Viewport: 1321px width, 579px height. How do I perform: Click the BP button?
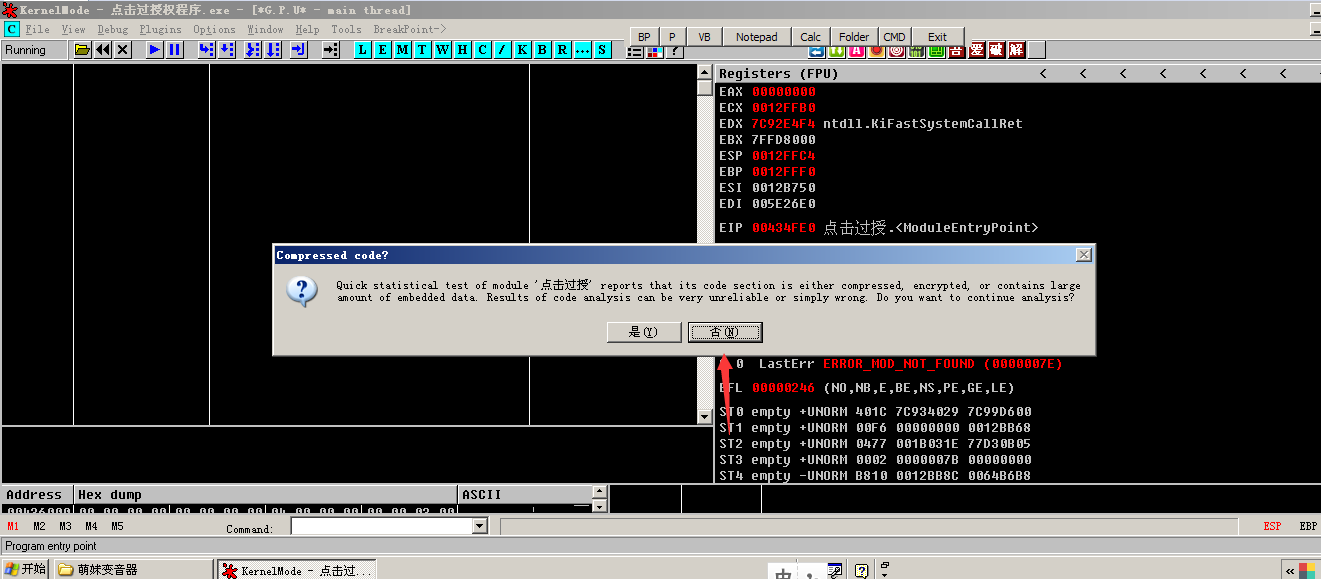point(644,37)
